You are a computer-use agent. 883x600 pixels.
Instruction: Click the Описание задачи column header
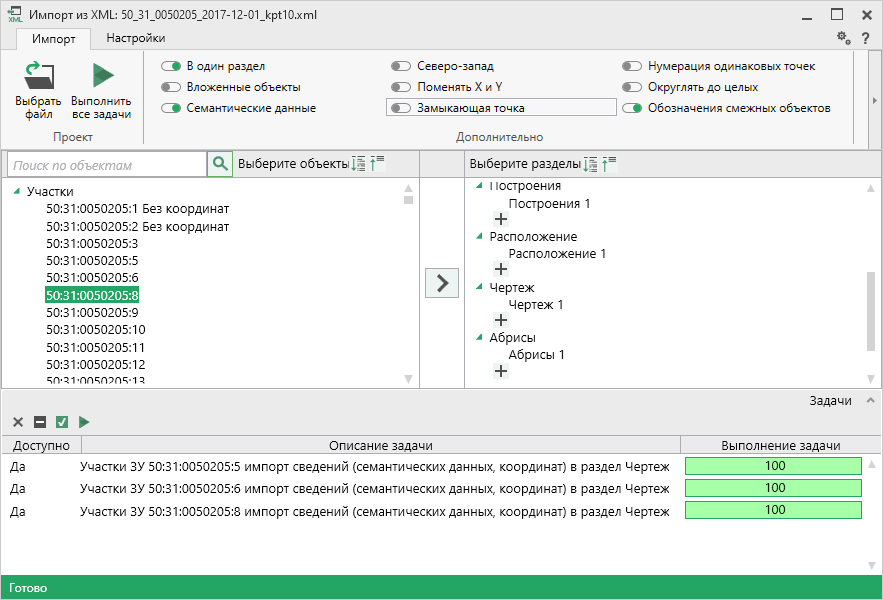tap(380, 445)
